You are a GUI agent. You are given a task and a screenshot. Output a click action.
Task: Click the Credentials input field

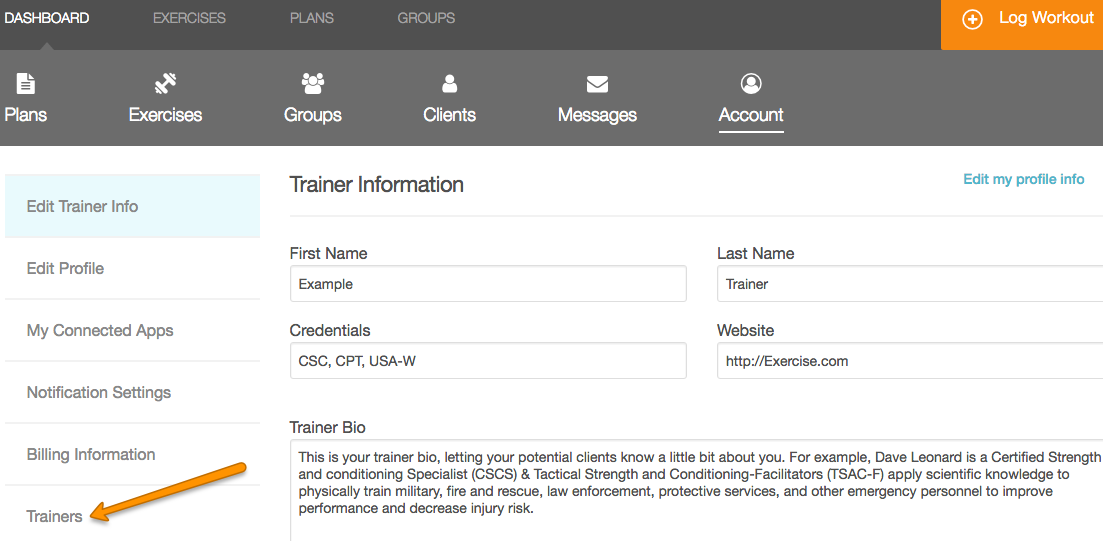click(488, 361)
